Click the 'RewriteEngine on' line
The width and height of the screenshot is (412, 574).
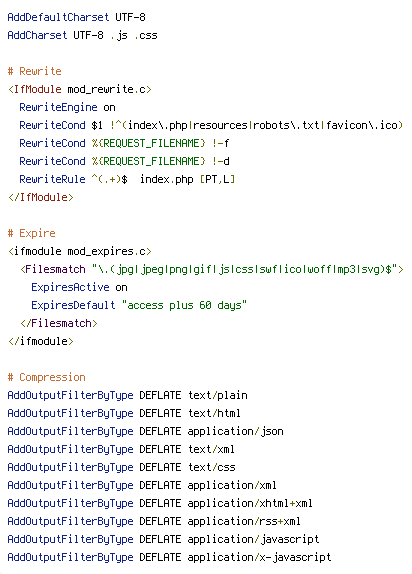tap(67, 107)
